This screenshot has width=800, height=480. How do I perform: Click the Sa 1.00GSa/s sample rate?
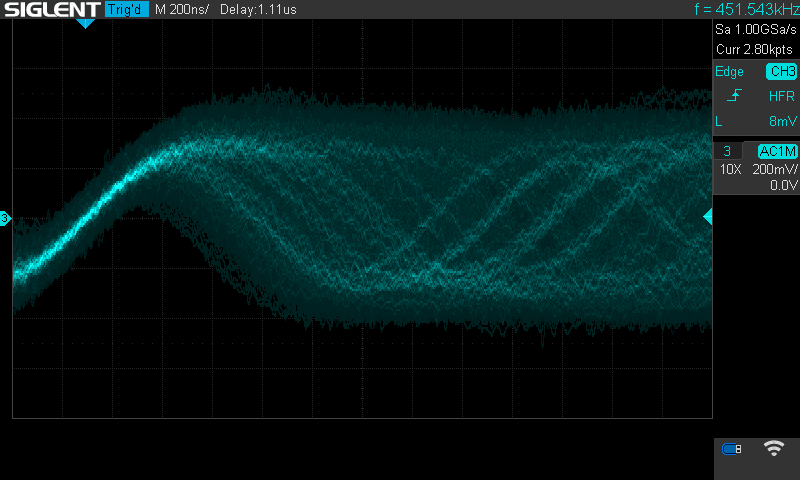pos(755,30)
